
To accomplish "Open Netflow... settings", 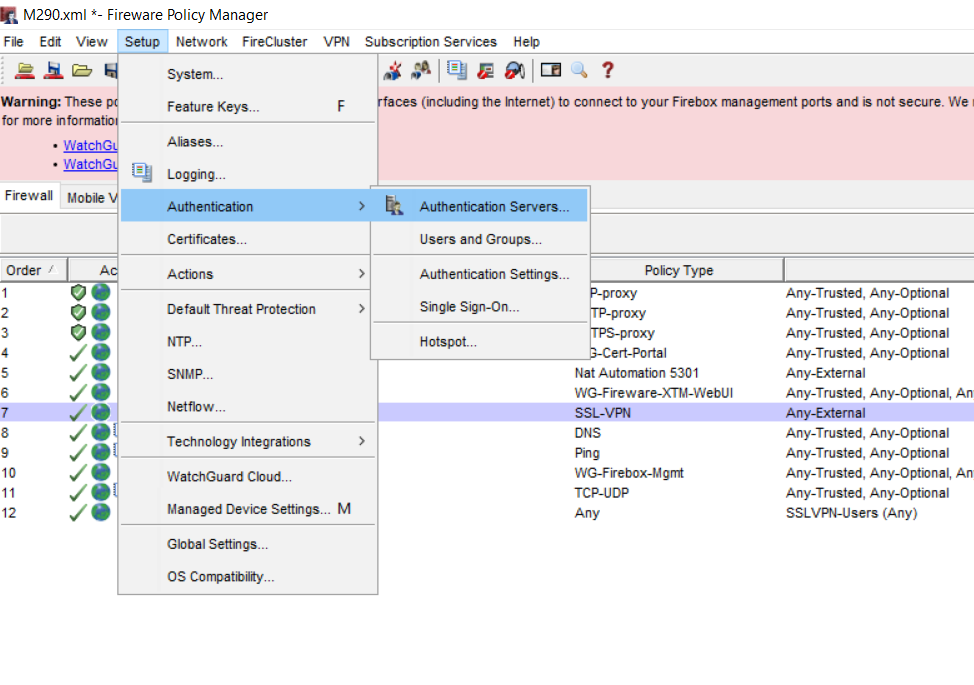I will tap(248, 406).
